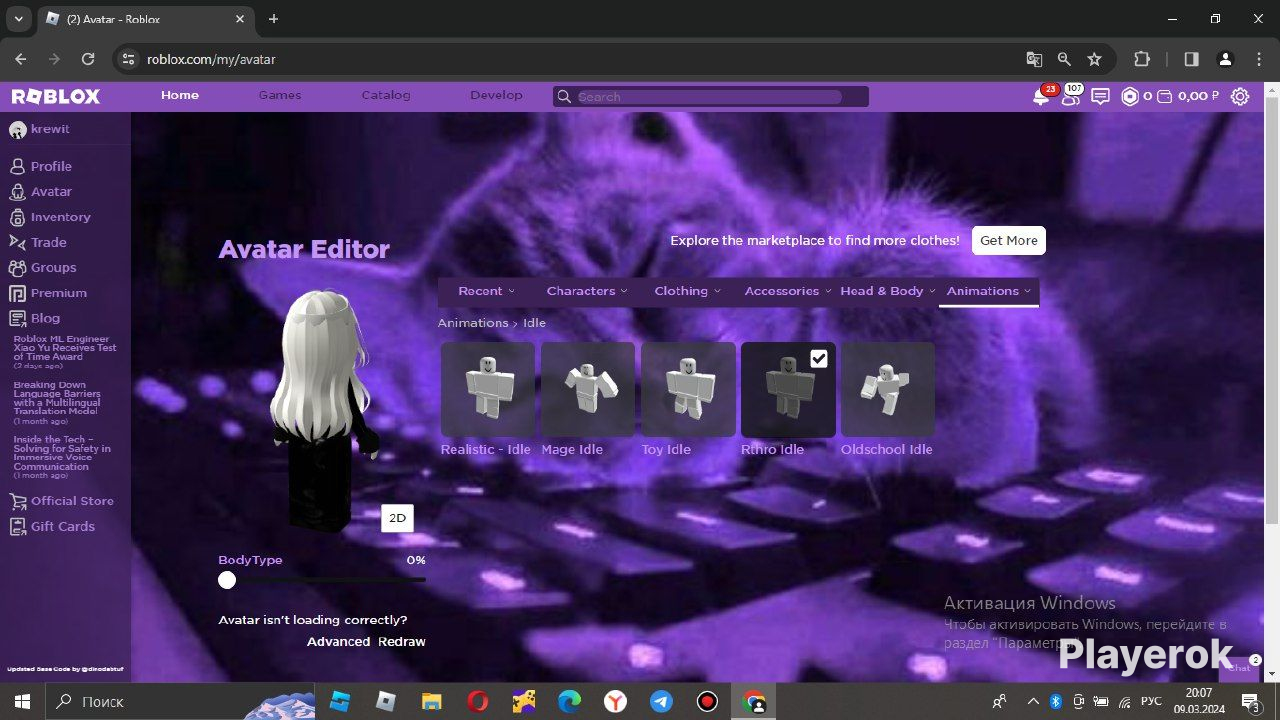Go to Home in the Roblox navbar

pyautogui.click(x=180, y=95)
